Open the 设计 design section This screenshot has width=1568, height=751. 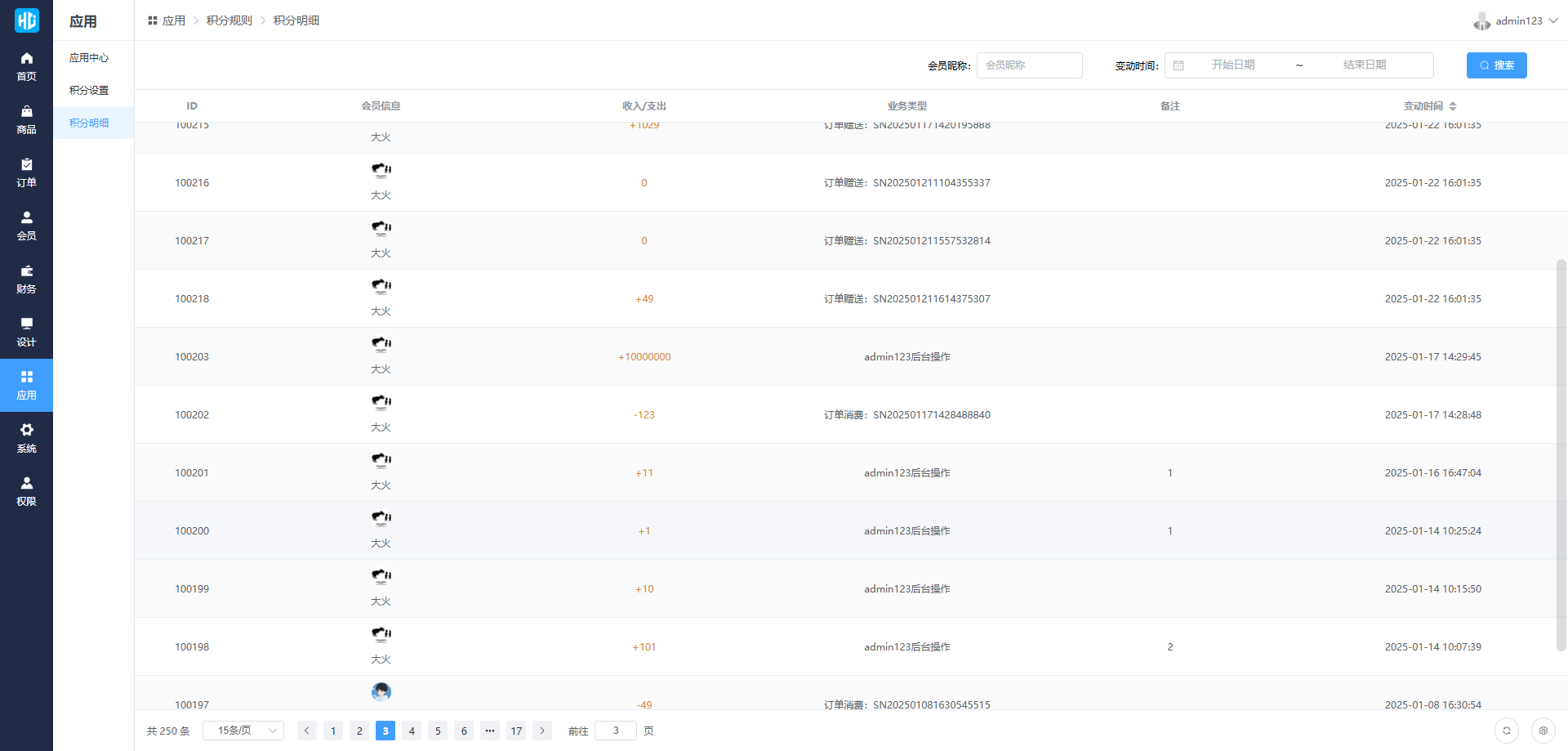[26, 332]
